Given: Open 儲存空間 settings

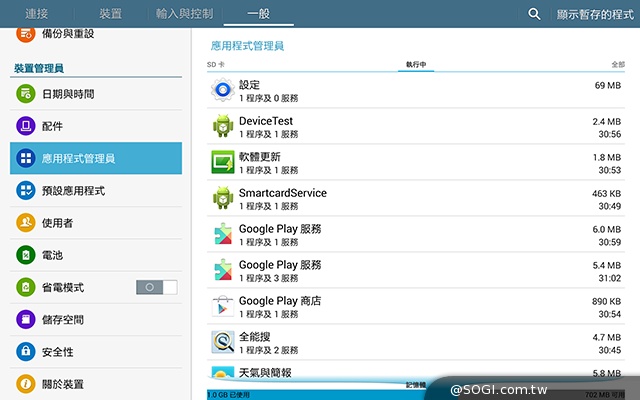Looking at the screenshot, I should point(96,320).
